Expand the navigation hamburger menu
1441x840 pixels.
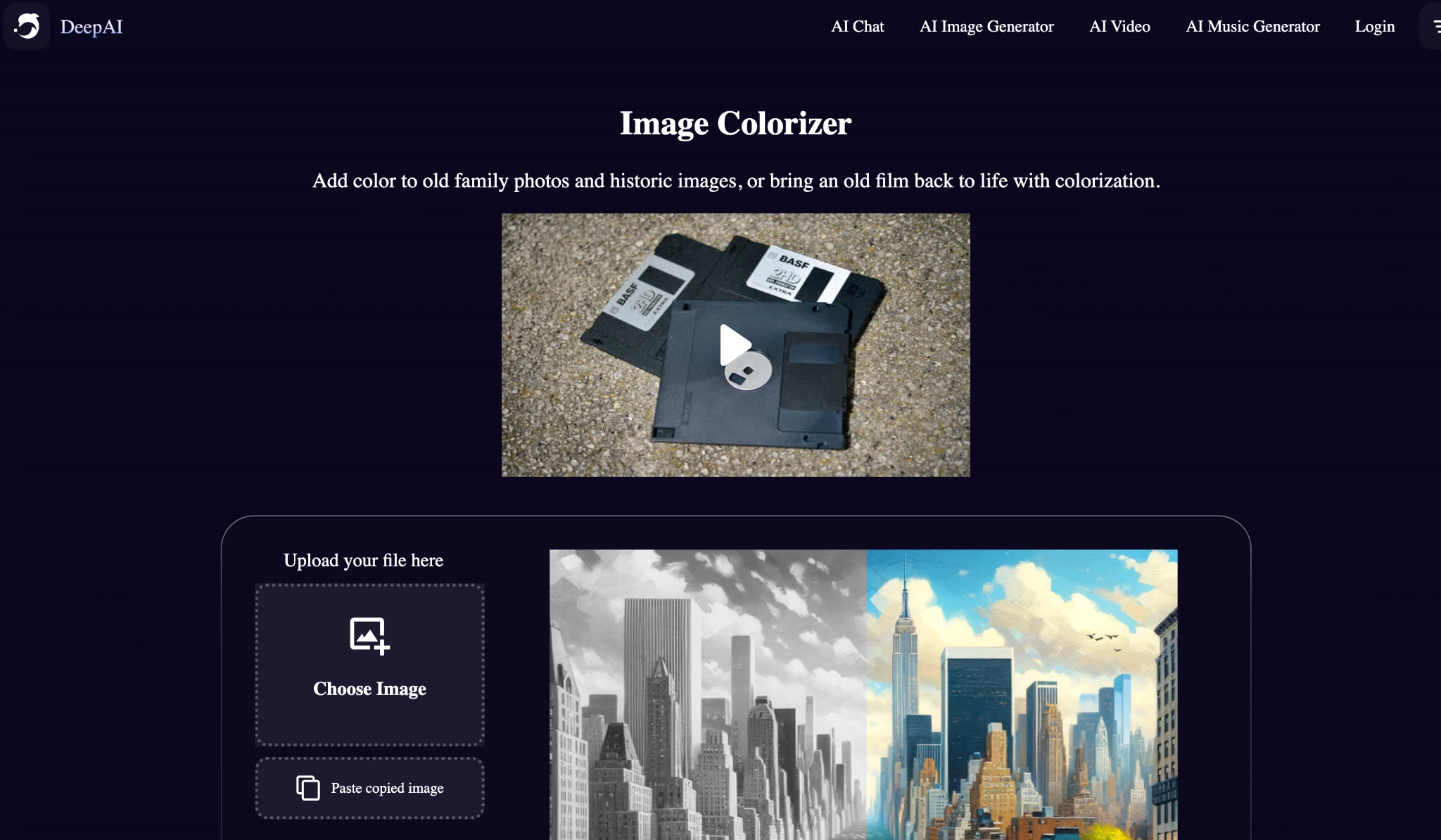click(x=1434, y=26)
